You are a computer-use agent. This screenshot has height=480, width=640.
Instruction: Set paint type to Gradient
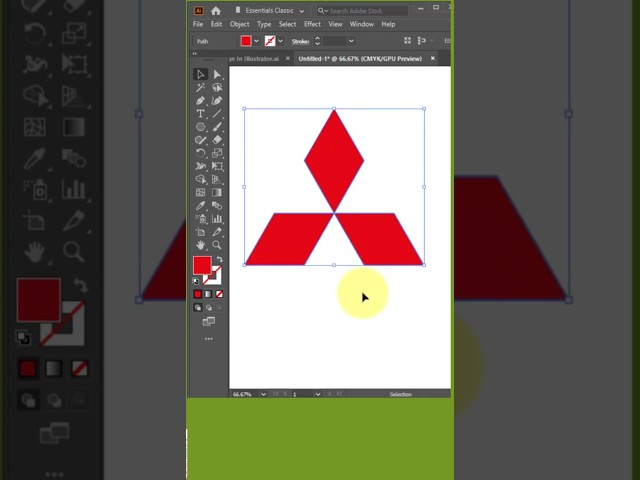209,294
